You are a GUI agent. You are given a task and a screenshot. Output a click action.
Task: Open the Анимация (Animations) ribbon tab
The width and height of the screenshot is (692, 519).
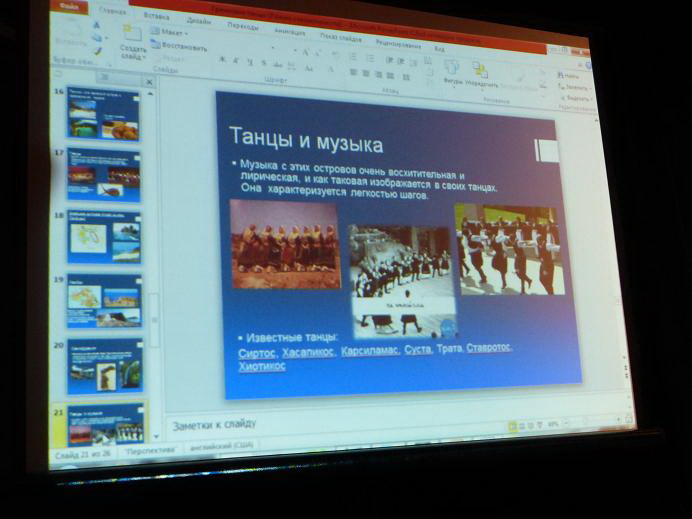[x=290, y=32]
